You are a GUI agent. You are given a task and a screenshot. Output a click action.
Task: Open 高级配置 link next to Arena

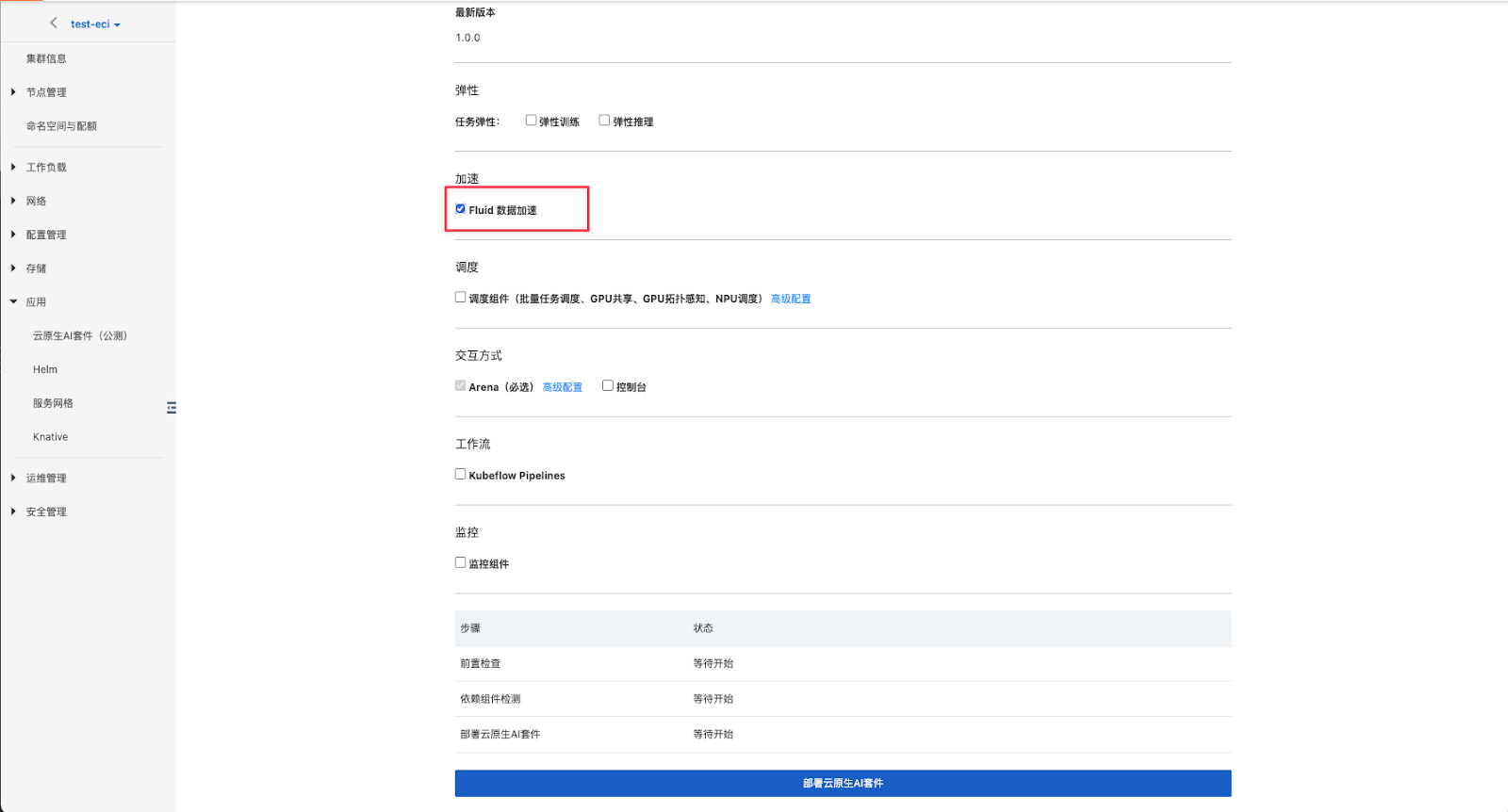pos(562,387)
